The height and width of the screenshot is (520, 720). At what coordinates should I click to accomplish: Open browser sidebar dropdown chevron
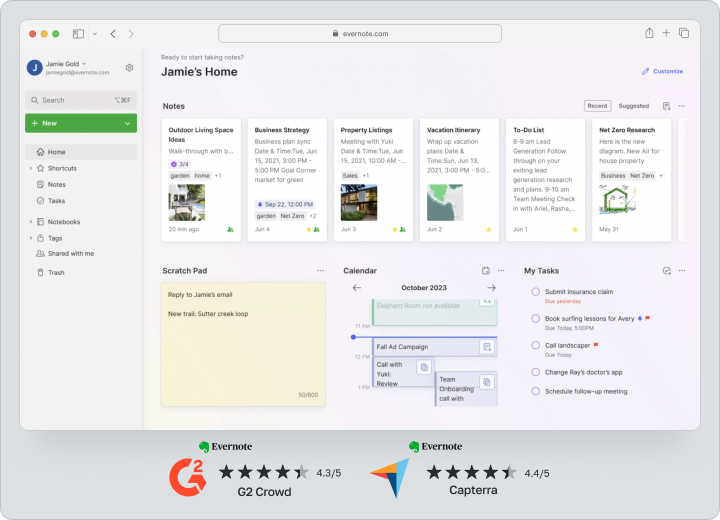[95, 34]
